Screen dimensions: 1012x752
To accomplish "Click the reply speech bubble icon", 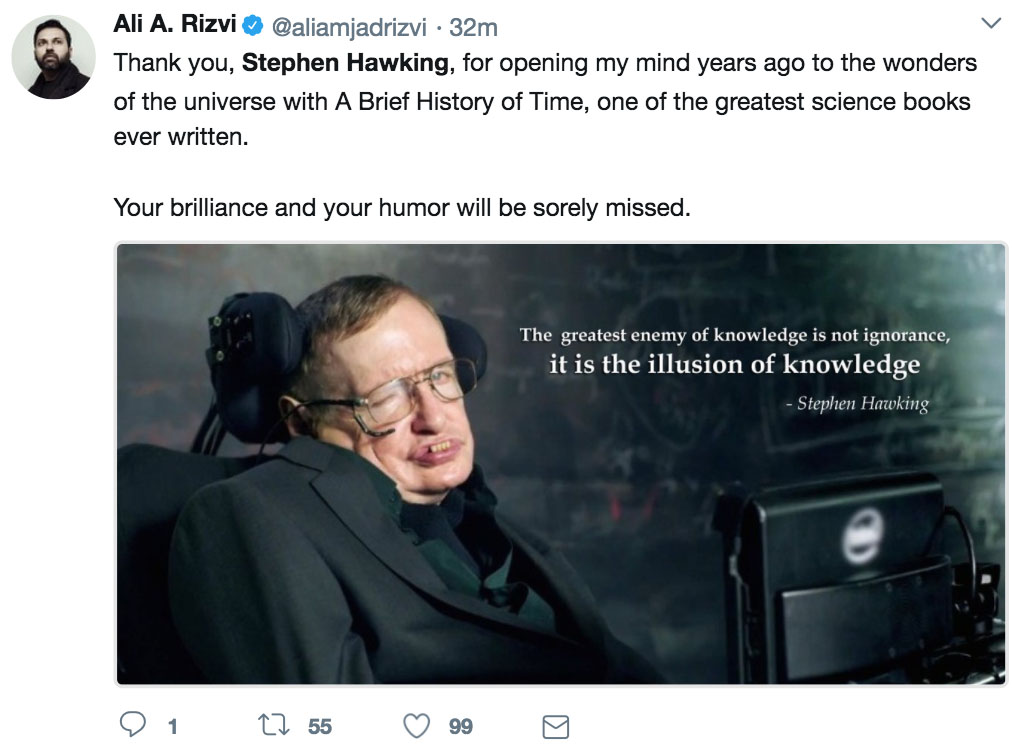I will 133,725.
